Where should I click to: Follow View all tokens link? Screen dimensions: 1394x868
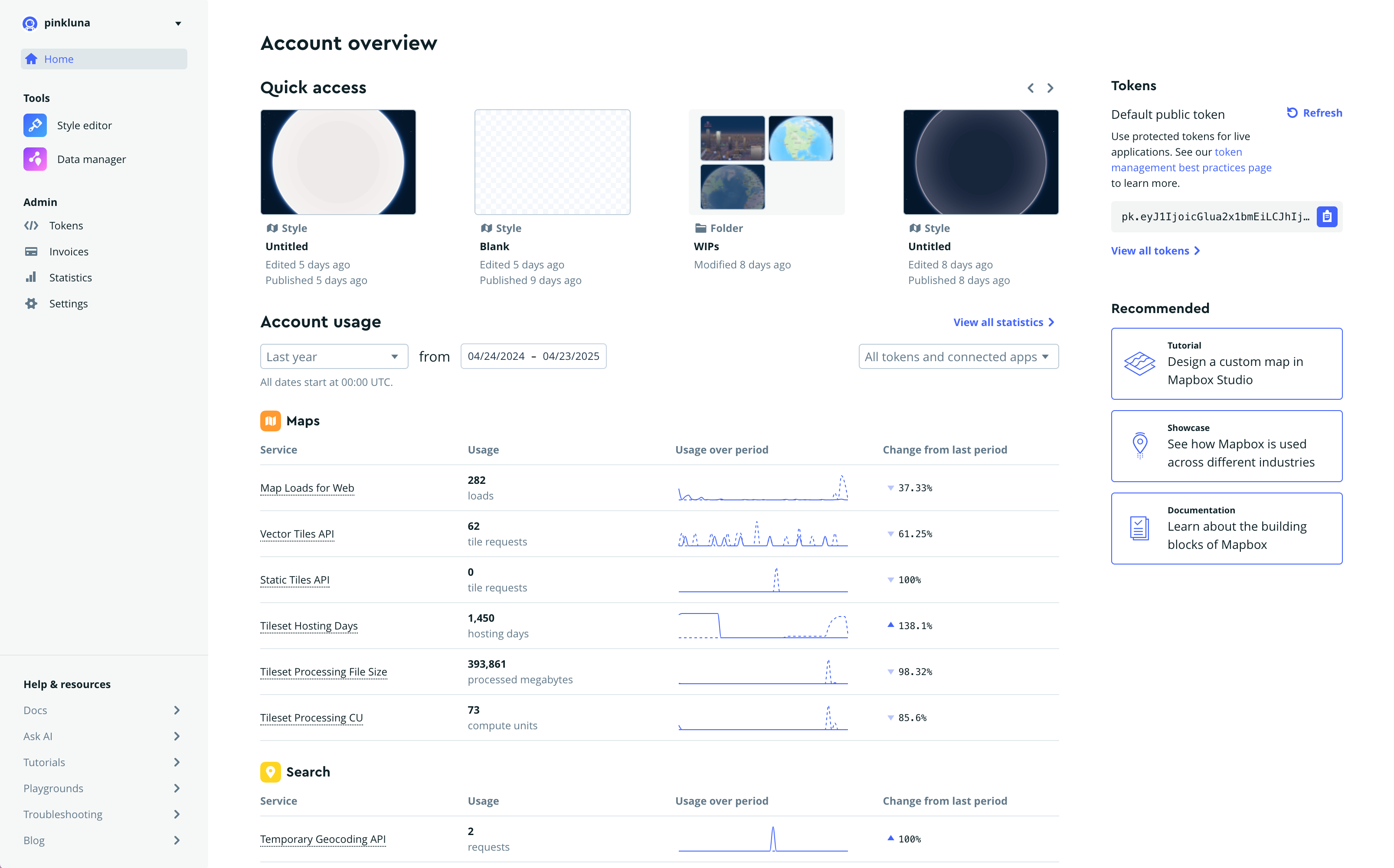click(1155, 250)
